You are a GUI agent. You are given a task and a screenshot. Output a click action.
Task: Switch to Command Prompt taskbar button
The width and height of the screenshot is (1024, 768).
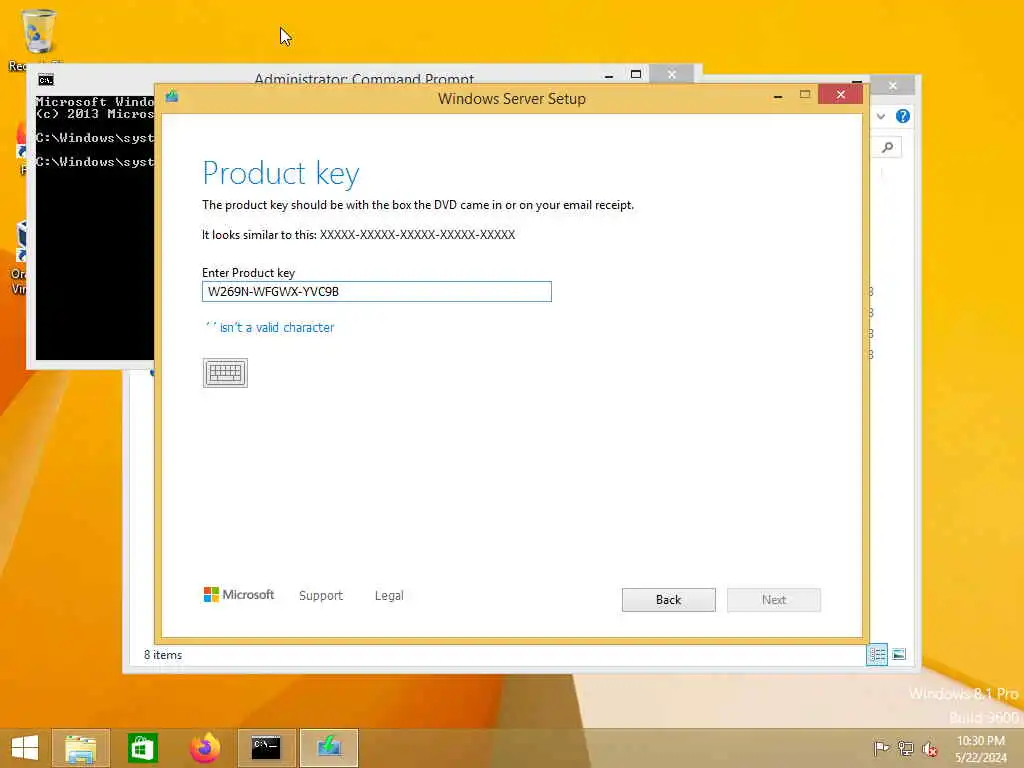pos(266,748)
